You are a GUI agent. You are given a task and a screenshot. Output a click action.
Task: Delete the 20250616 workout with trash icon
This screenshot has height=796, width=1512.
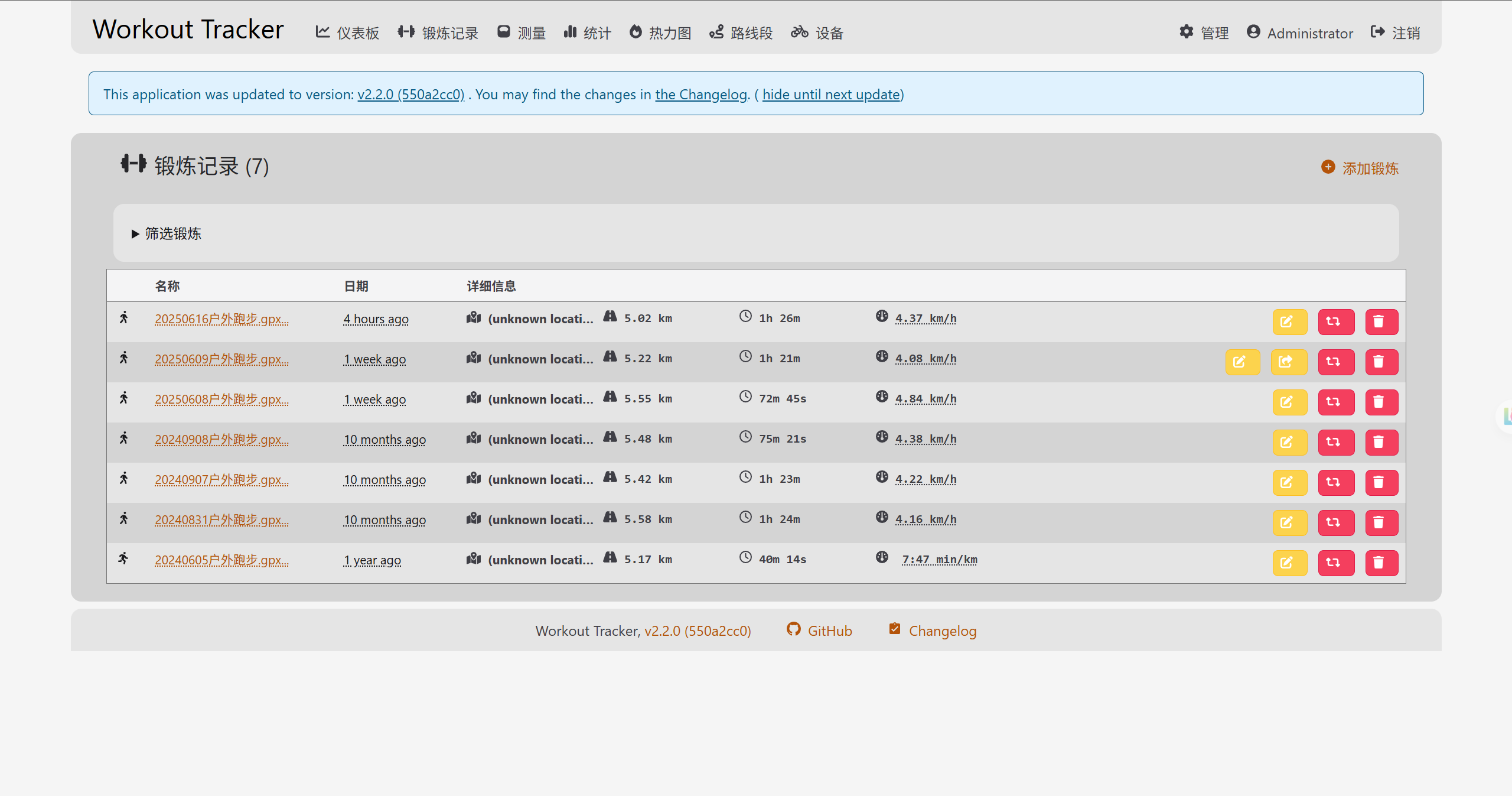[x=1381, y=321]
